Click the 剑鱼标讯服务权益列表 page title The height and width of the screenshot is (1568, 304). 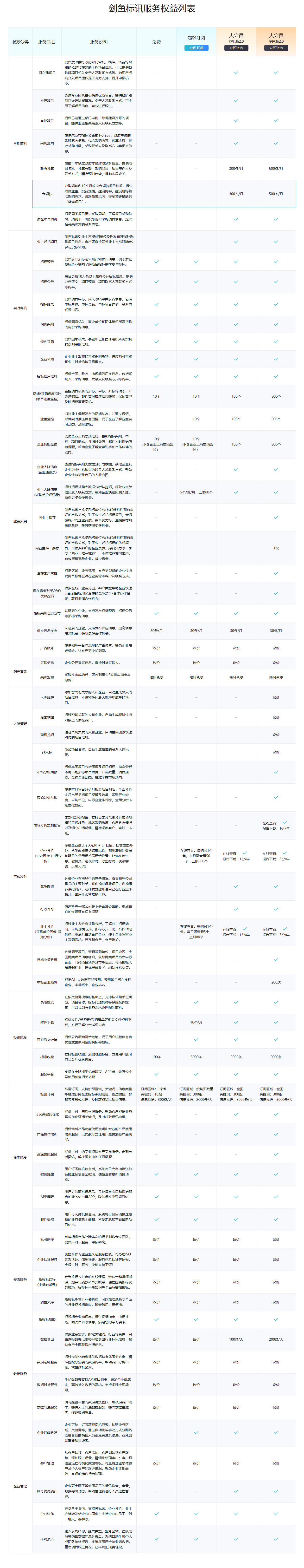pos(152,8)
